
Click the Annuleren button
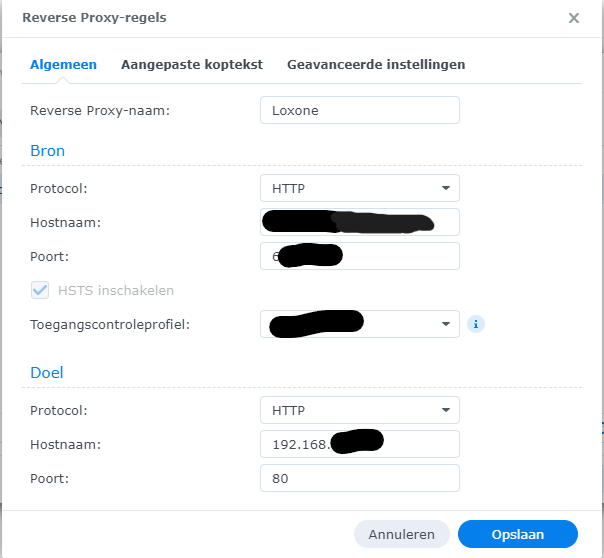401,534
